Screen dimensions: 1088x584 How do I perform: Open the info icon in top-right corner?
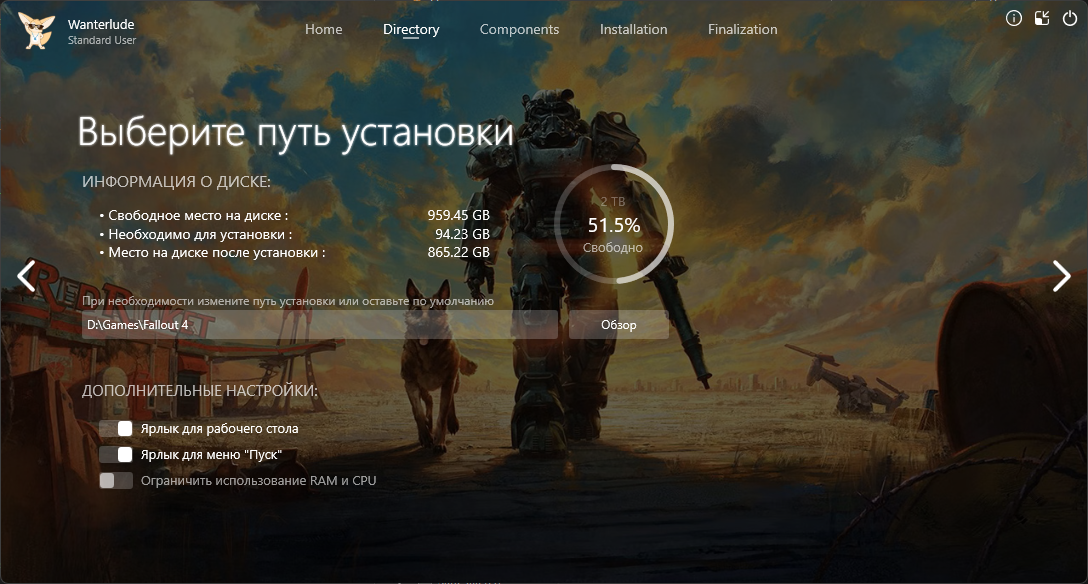(x=1014, y=19)
